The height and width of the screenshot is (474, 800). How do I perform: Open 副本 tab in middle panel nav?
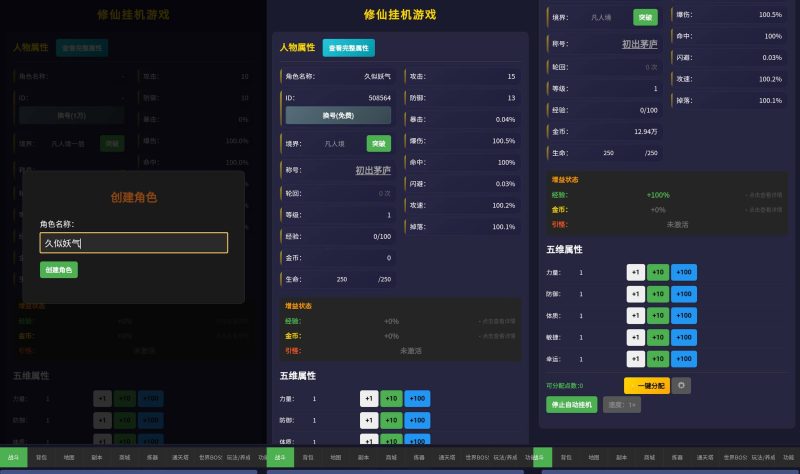click(x=363, y=457)
